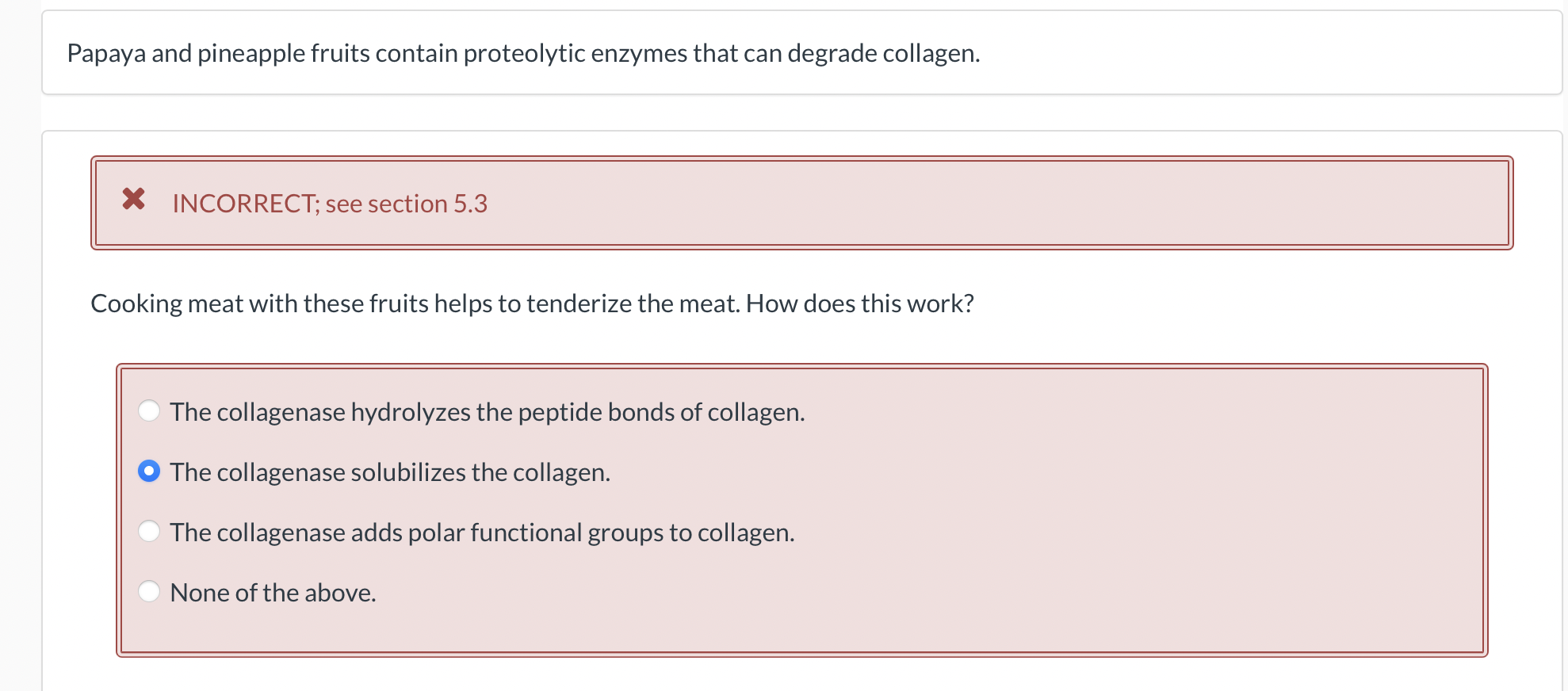This screenshot has height=691, width=1568.
Task: Click the answer text 'The collagenase hydrolyzes the peptide bonds of collagen.'
Action: (487, 412)
